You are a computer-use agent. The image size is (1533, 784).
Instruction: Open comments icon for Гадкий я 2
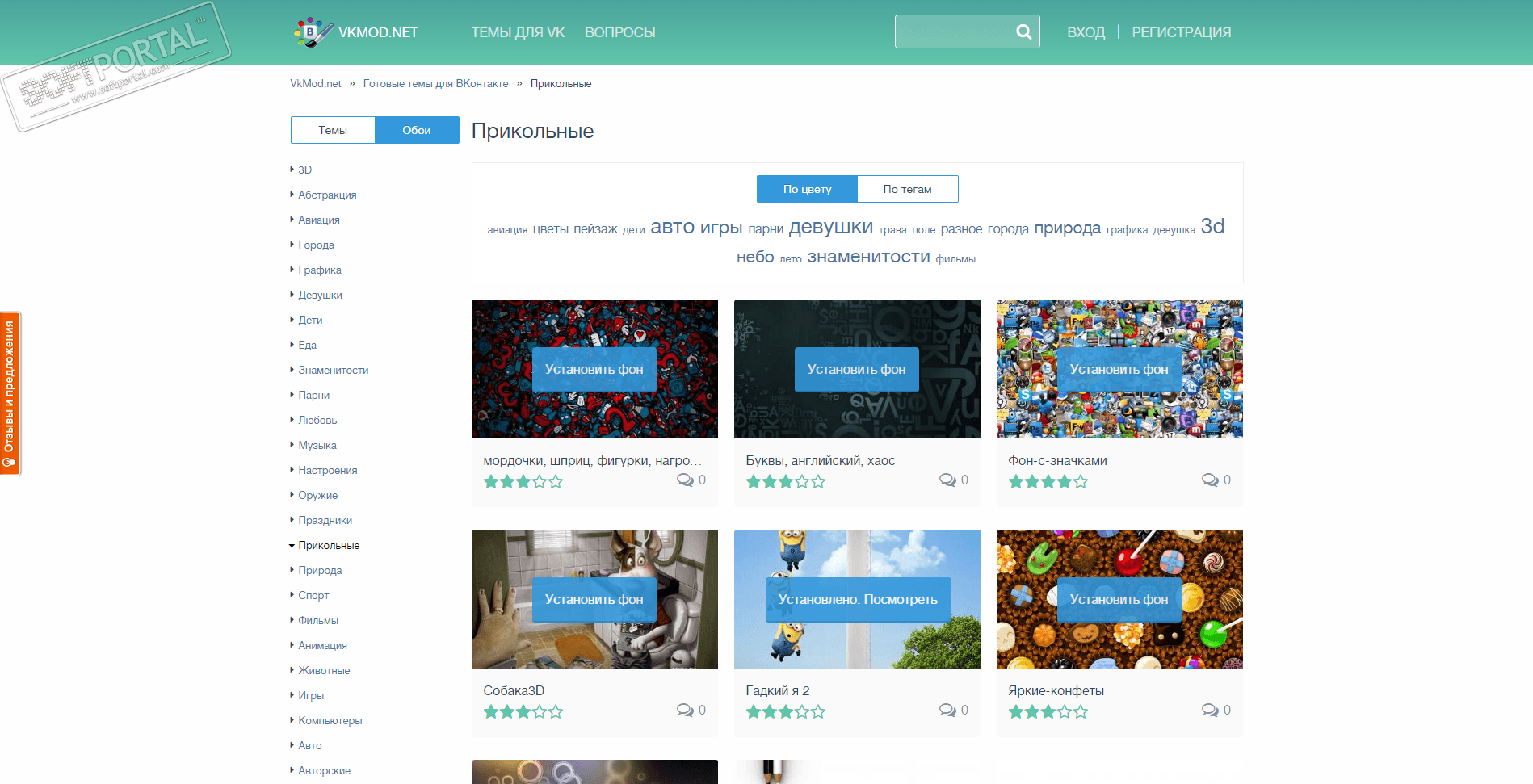point(947,711)
